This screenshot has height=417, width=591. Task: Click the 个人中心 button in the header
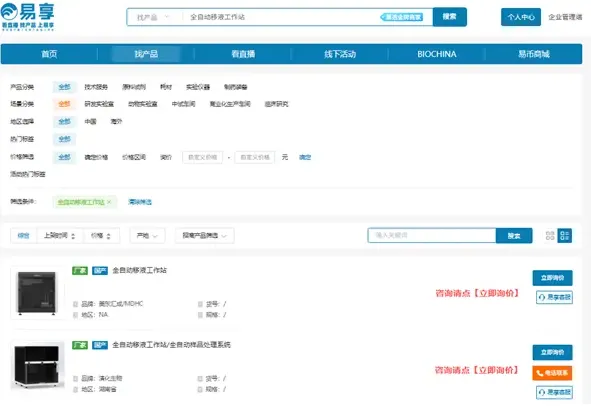pos(521,17)
